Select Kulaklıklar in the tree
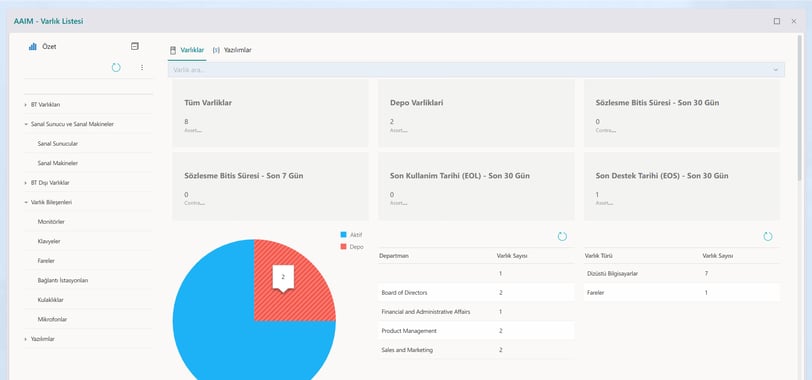The image size is (812, 380). pyautogui.click(x=51, y=300)
